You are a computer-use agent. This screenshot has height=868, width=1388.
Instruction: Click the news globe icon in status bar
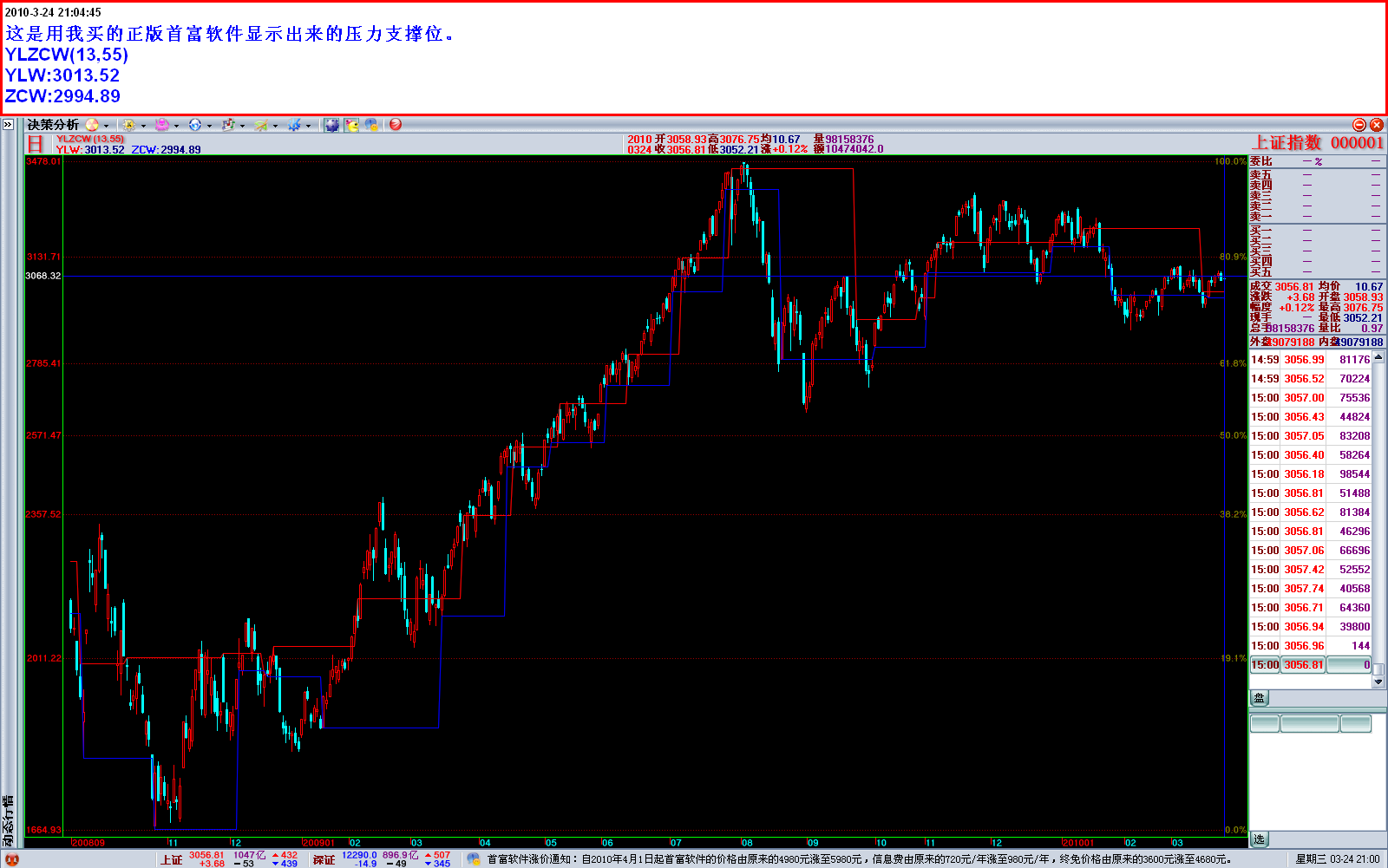coord(473,858)
